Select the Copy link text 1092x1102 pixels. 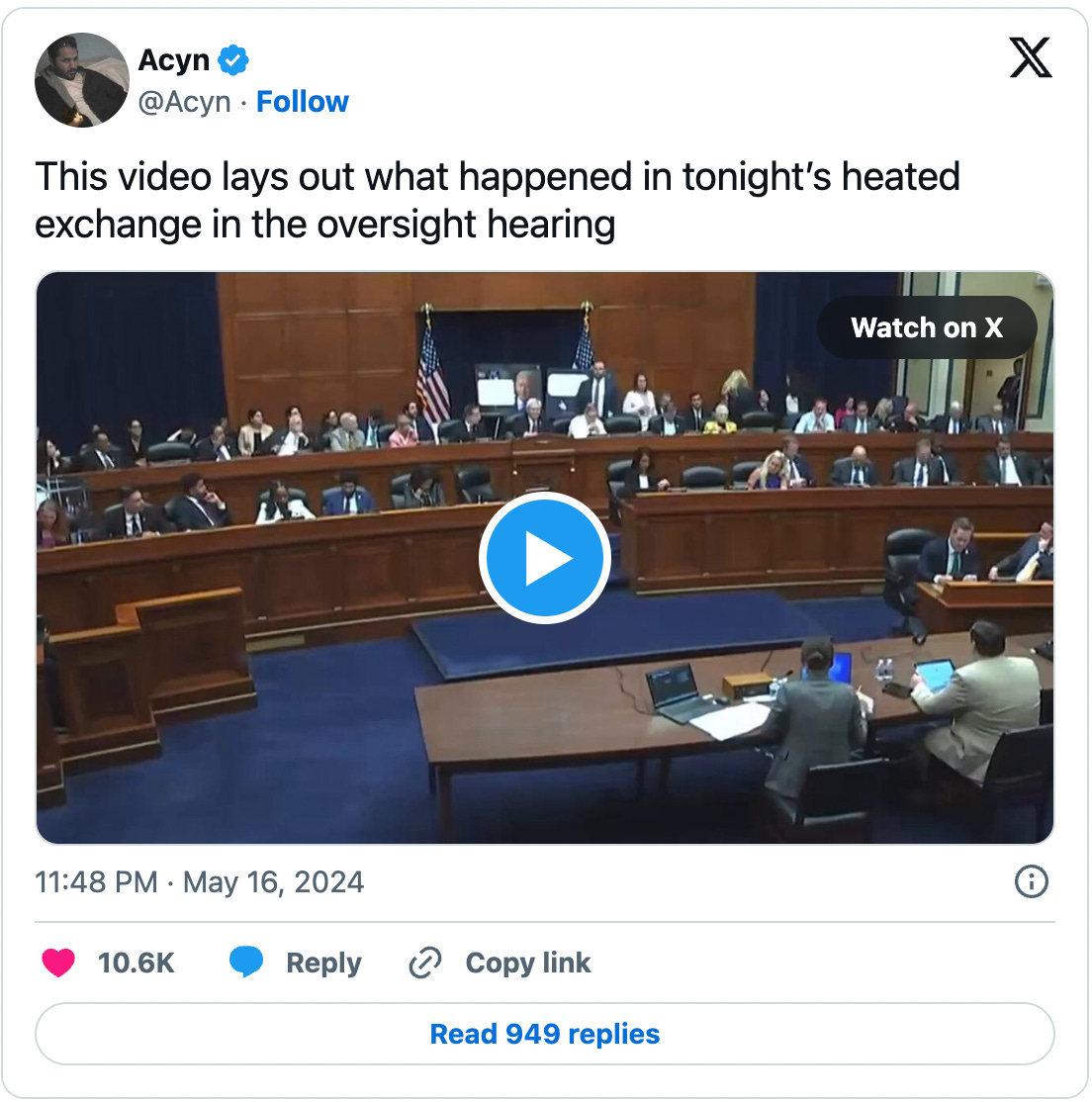point(528,963)
